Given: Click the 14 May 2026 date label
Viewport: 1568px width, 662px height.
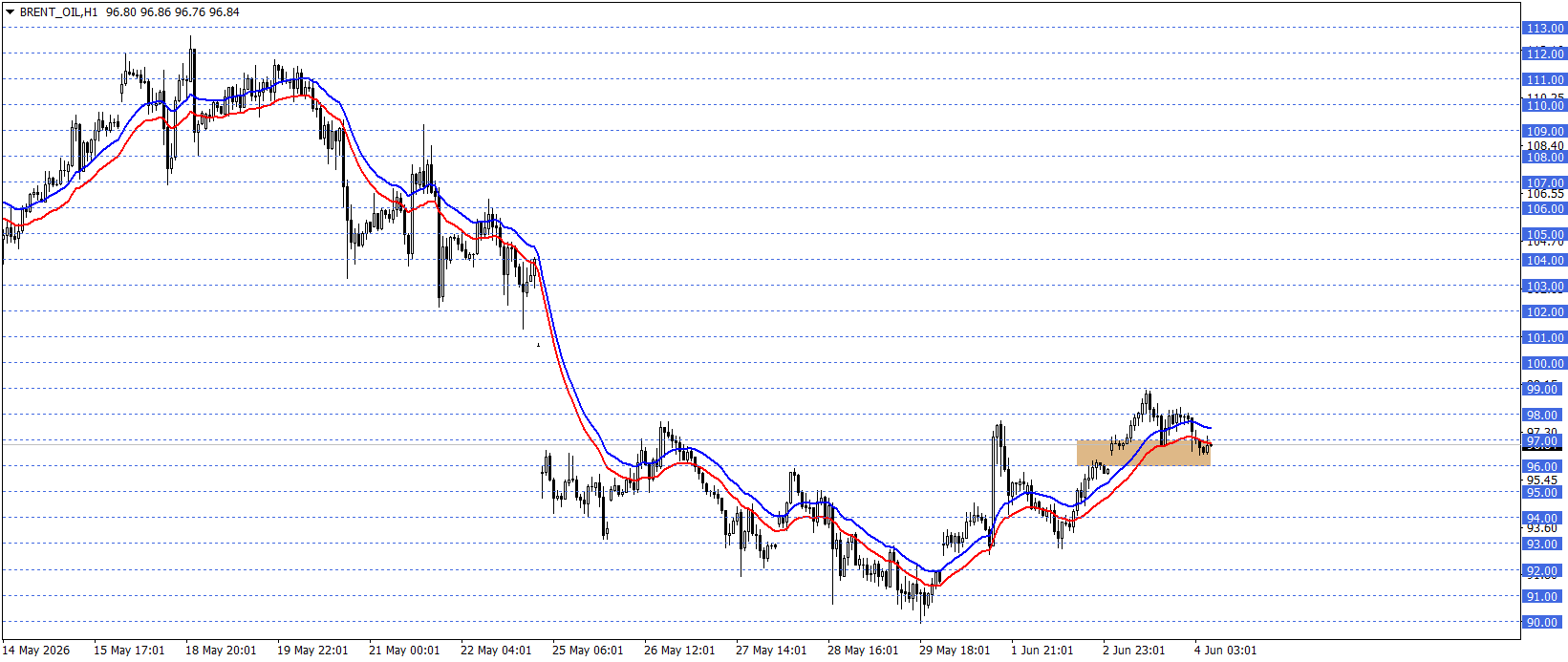Looking at the screenshot, I should click(x=36, y=651).
